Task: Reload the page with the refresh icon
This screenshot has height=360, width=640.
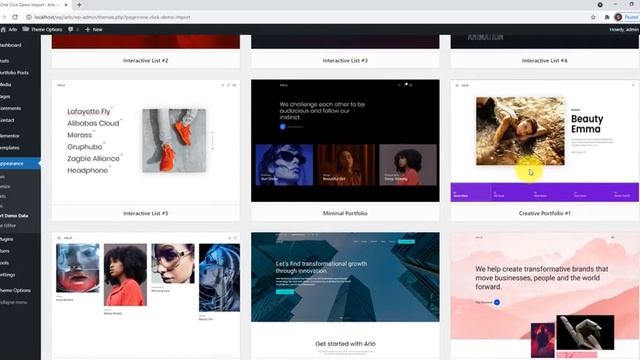Action: tap(15, 17)
